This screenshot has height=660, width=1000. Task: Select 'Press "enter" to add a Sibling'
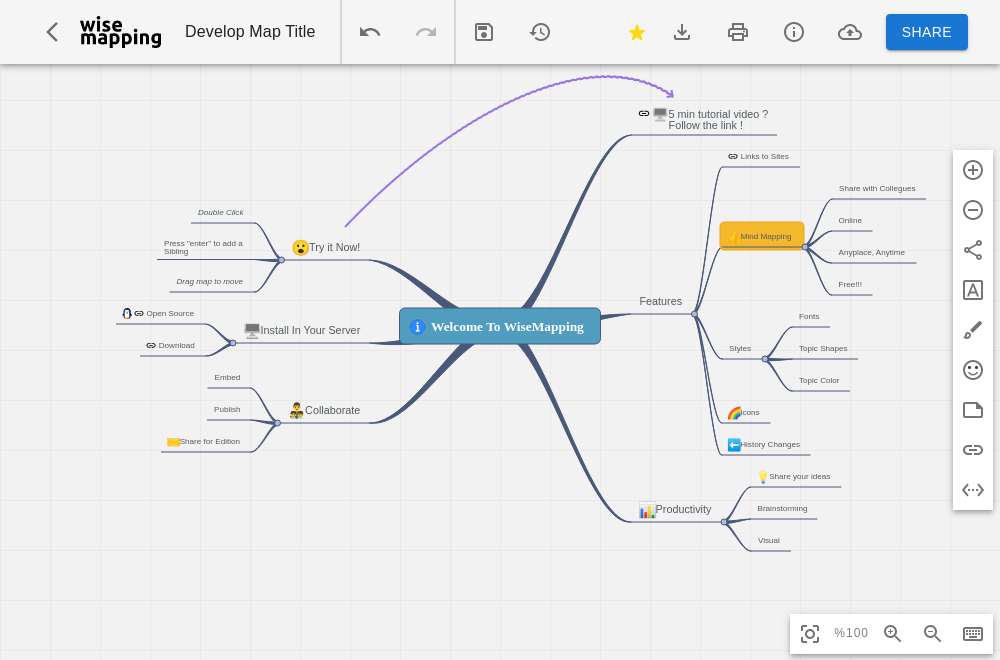[x=203, y=247]
